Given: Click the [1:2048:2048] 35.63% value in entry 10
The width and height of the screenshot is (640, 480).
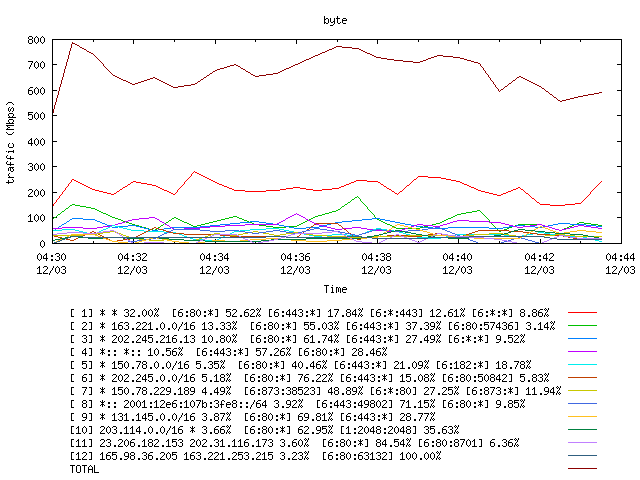Looking at the screenshot, I should [400, 430].
